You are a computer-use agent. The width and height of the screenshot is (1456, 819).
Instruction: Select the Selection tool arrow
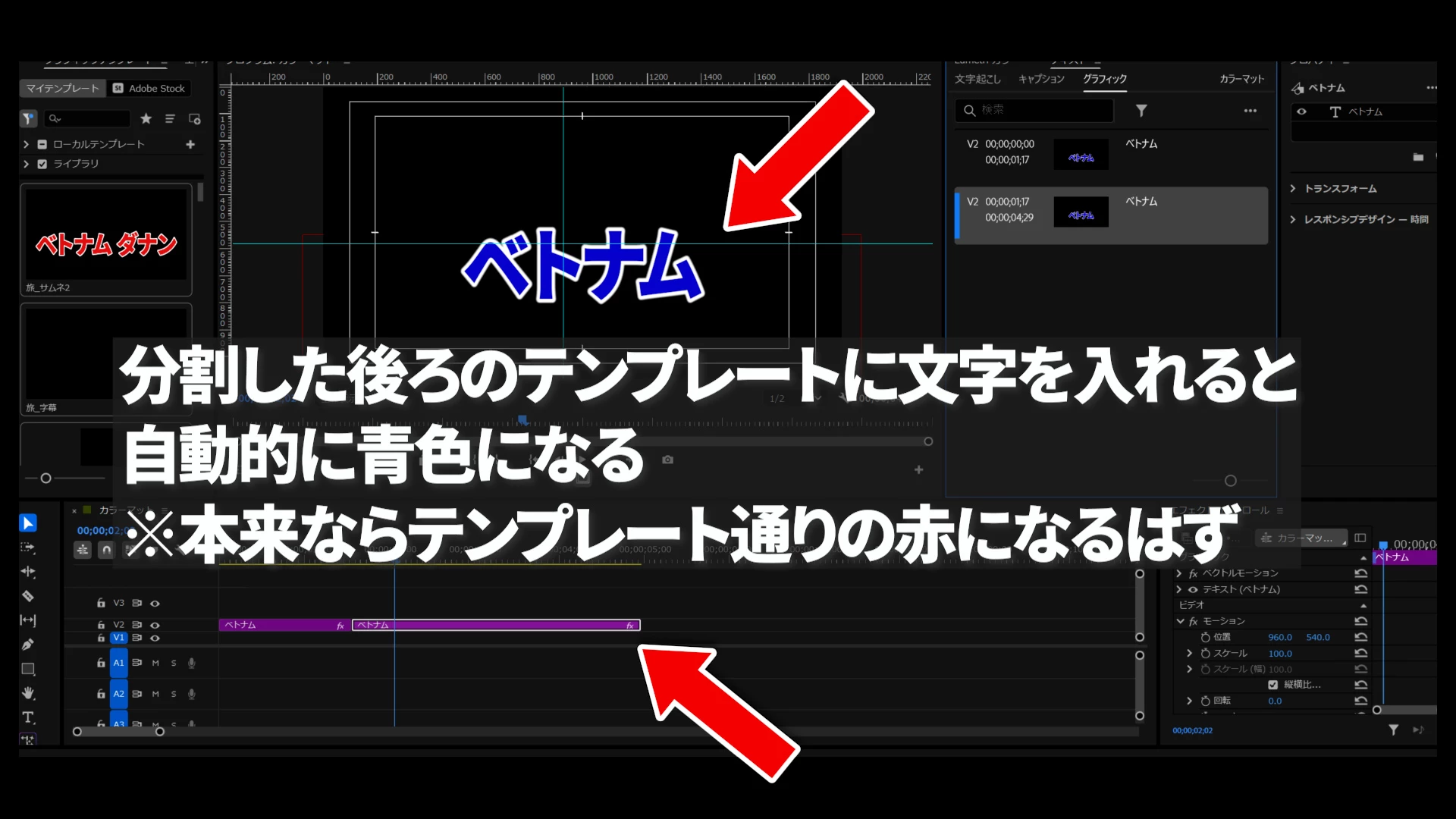coord(28,523)
